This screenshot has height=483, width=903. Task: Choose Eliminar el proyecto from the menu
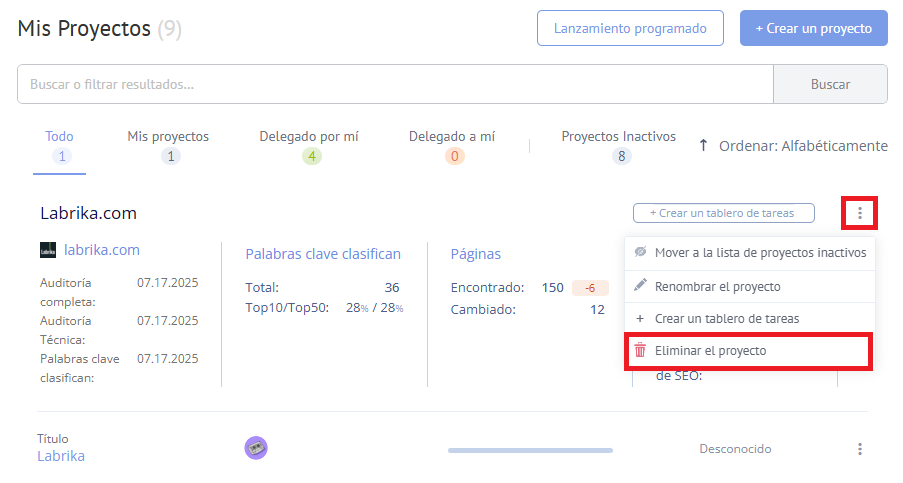point(750,351)
